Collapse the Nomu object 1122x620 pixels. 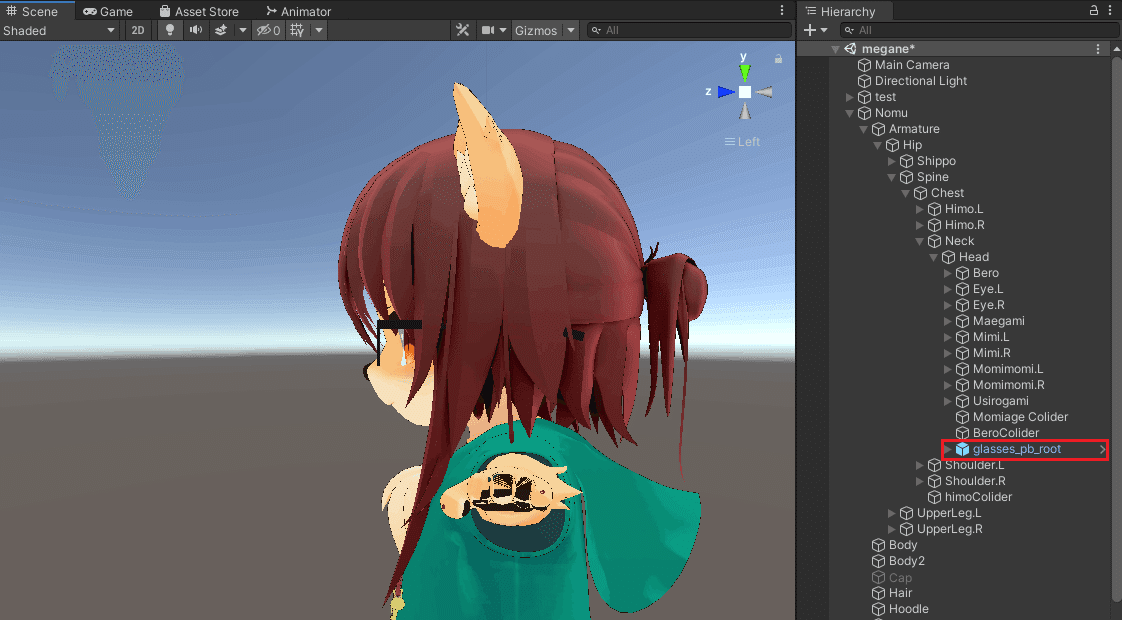pos(849,113)
